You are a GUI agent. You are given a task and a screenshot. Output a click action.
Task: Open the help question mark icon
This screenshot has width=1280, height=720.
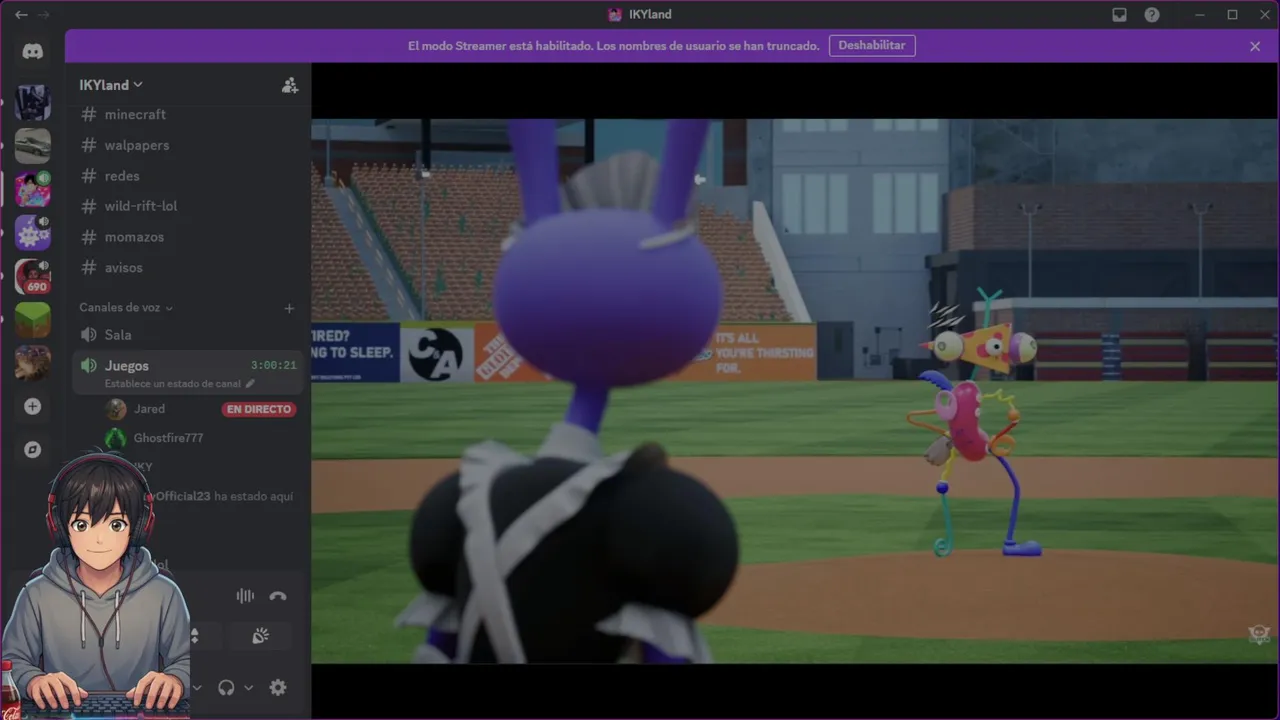coord(1152,15)
